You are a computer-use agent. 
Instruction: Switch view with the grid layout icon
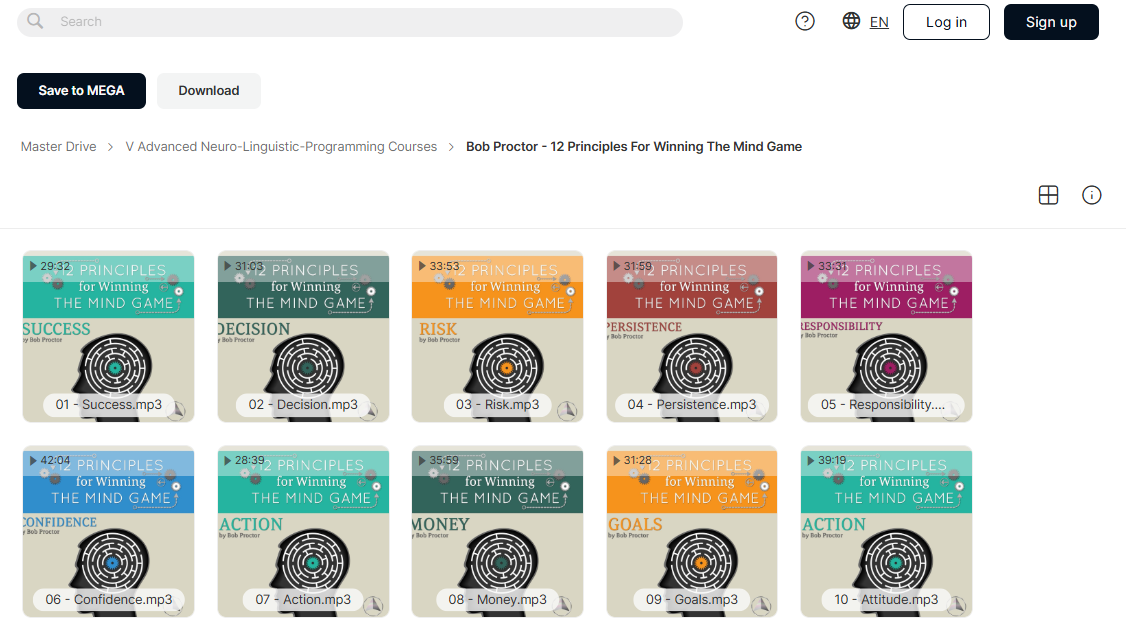click(1048, 195)
